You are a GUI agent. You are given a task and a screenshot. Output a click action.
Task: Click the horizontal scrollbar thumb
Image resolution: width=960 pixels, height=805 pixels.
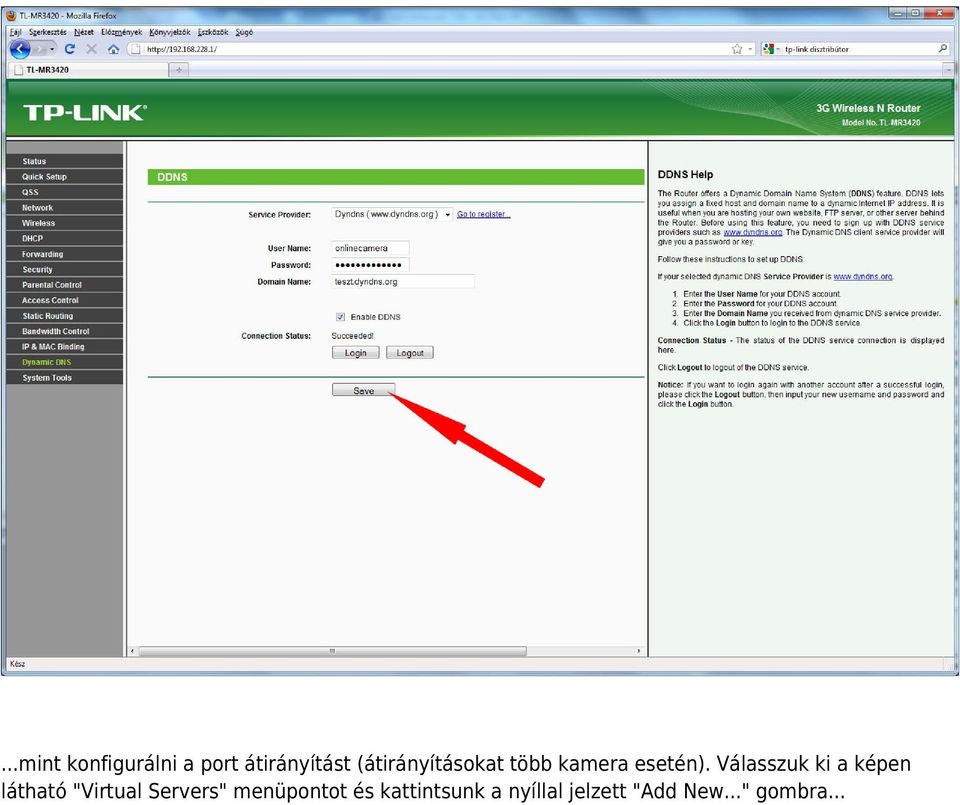point(332,651)
